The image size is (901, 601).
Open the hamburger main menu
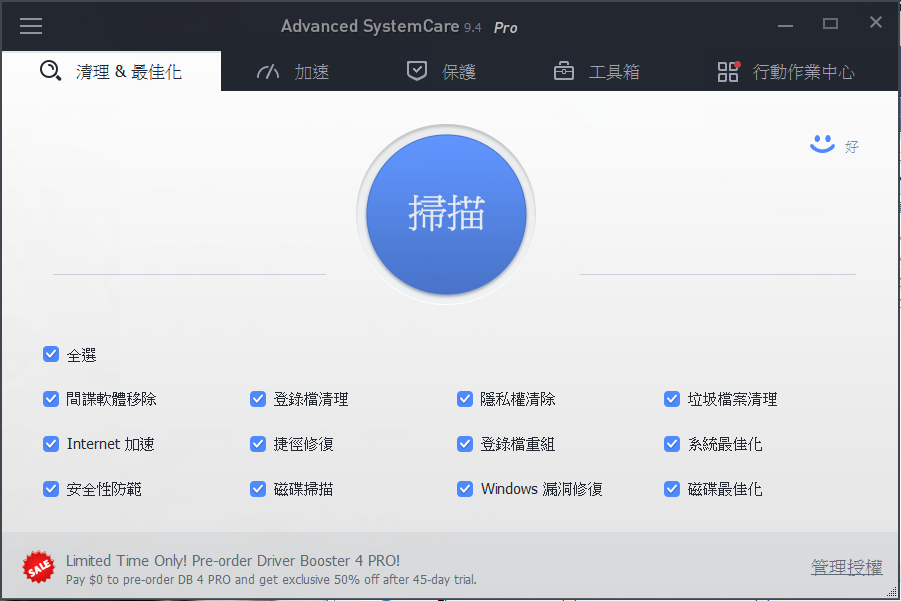point(31,26)
